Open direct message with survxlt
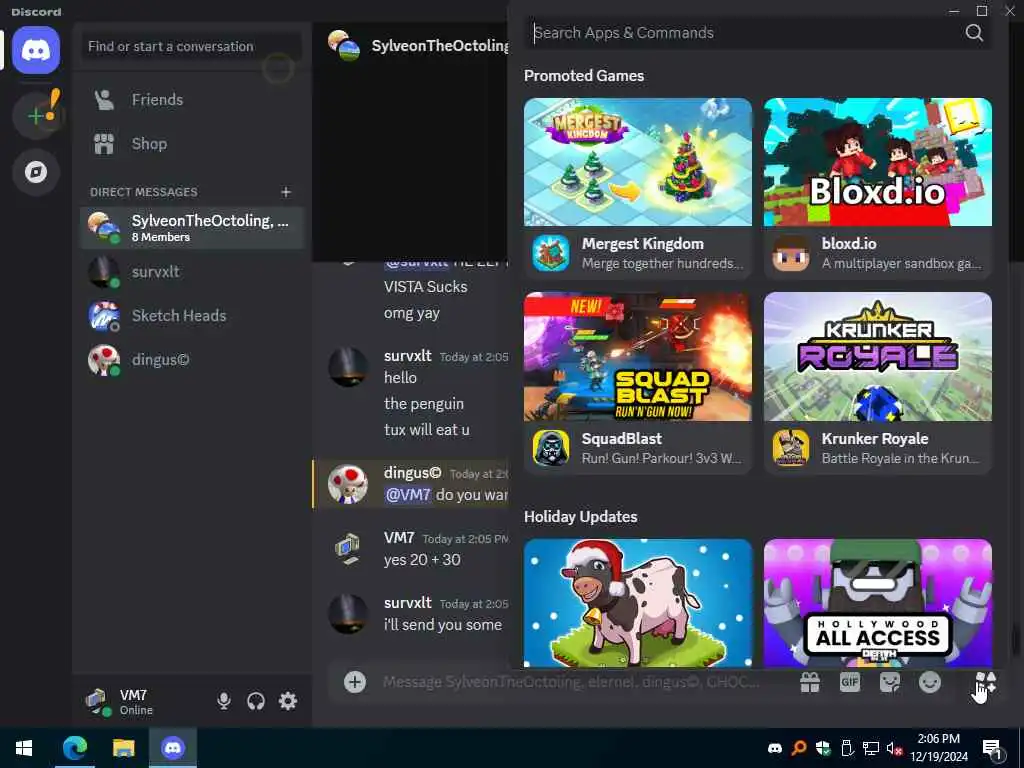This screenshot has height=768, width=1024. (192, 272)
